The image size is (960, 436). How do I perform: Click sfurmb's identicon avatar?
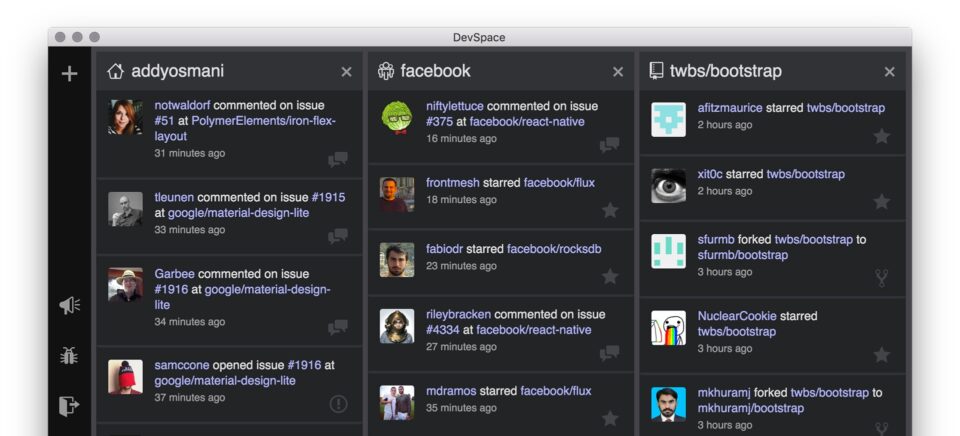[669, 251]
